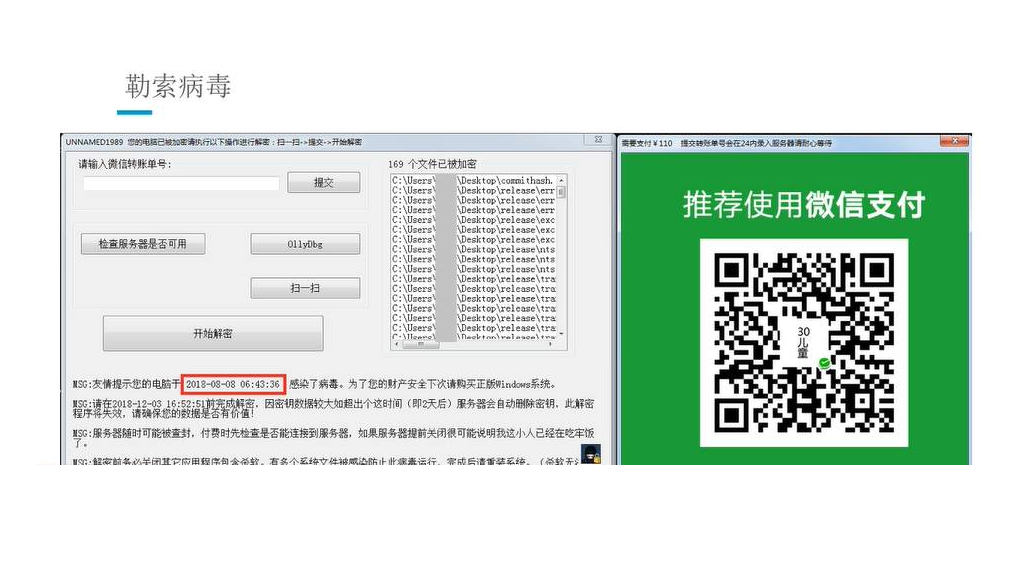
Task: Click the hooded hacker avatar icon
Action: [590, 454]
